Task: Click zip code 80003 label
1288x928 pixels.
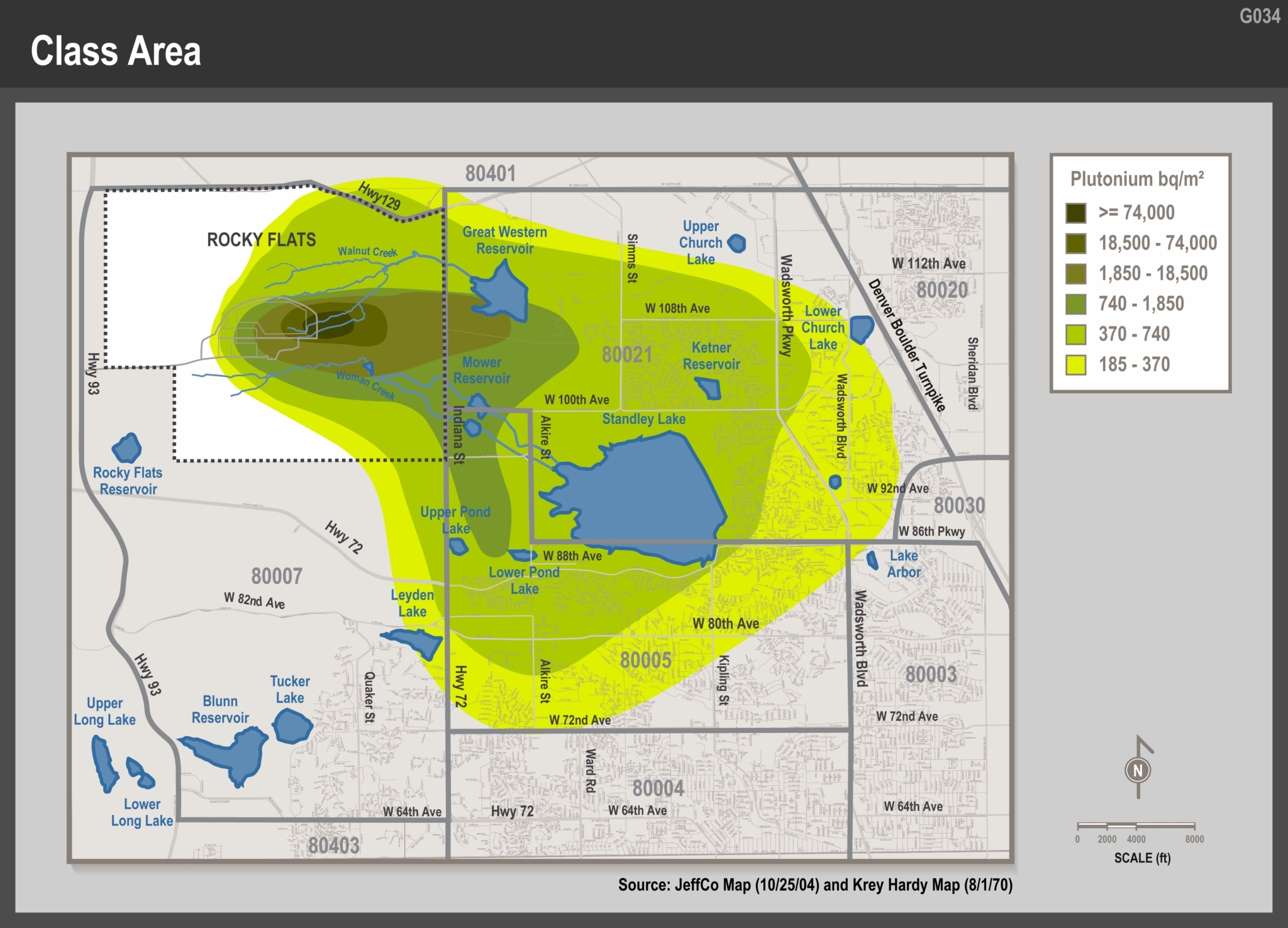Action: click(x=931, y=674)
